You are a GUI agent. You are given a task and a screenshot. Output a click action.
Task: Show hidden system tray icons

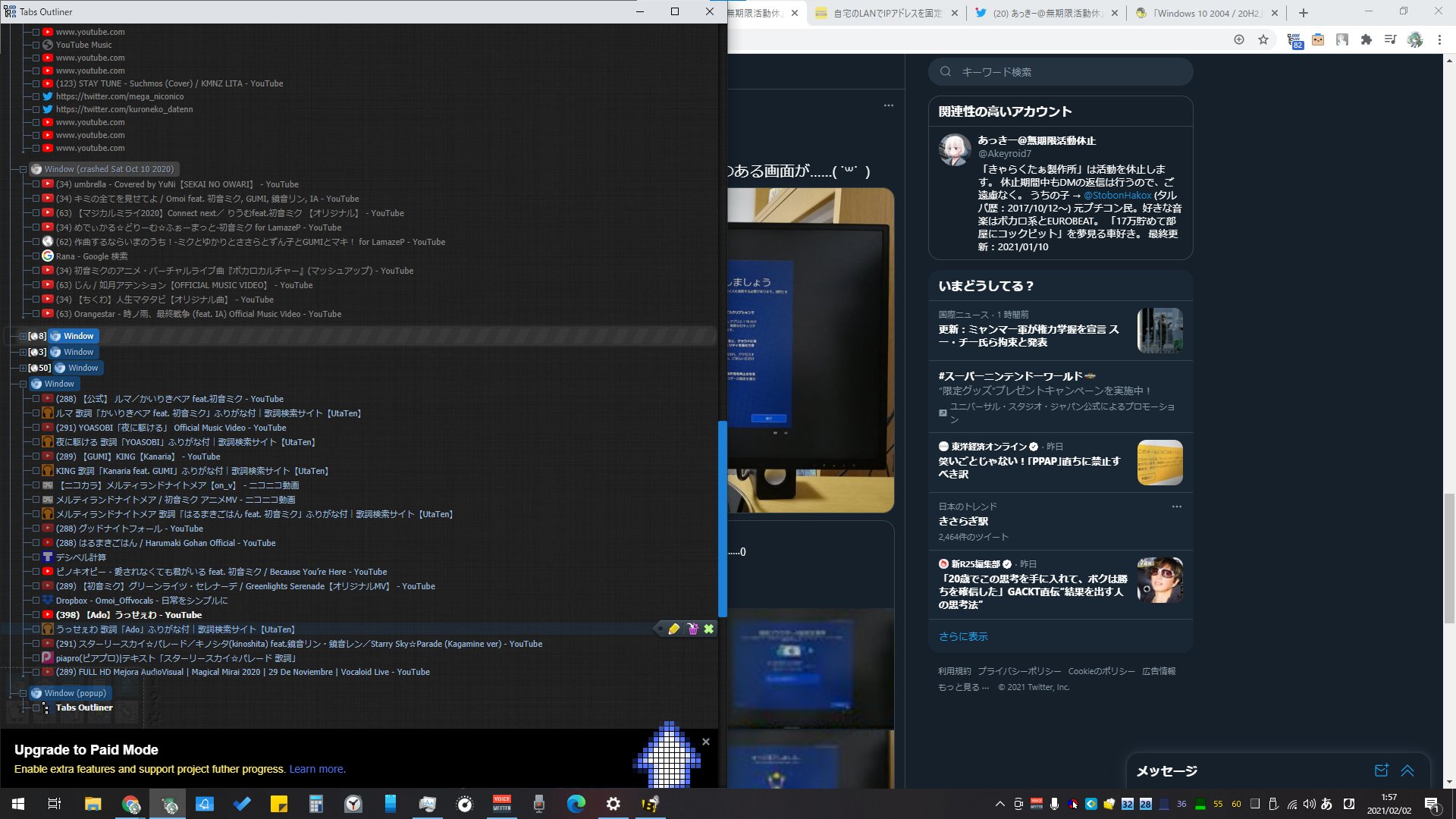999,804
